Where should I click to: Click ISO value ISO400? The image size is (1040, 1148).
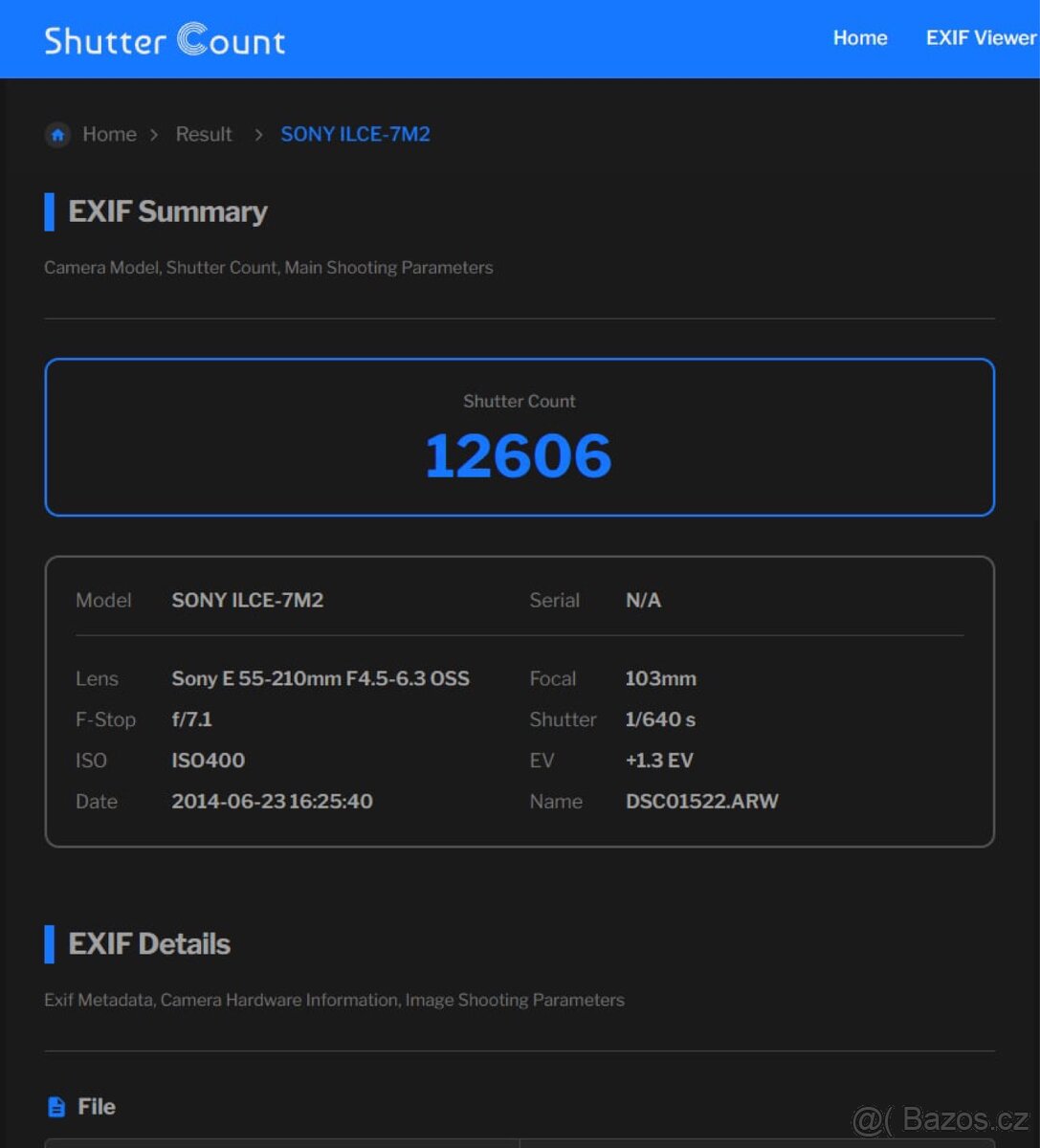tap(209, 761)
